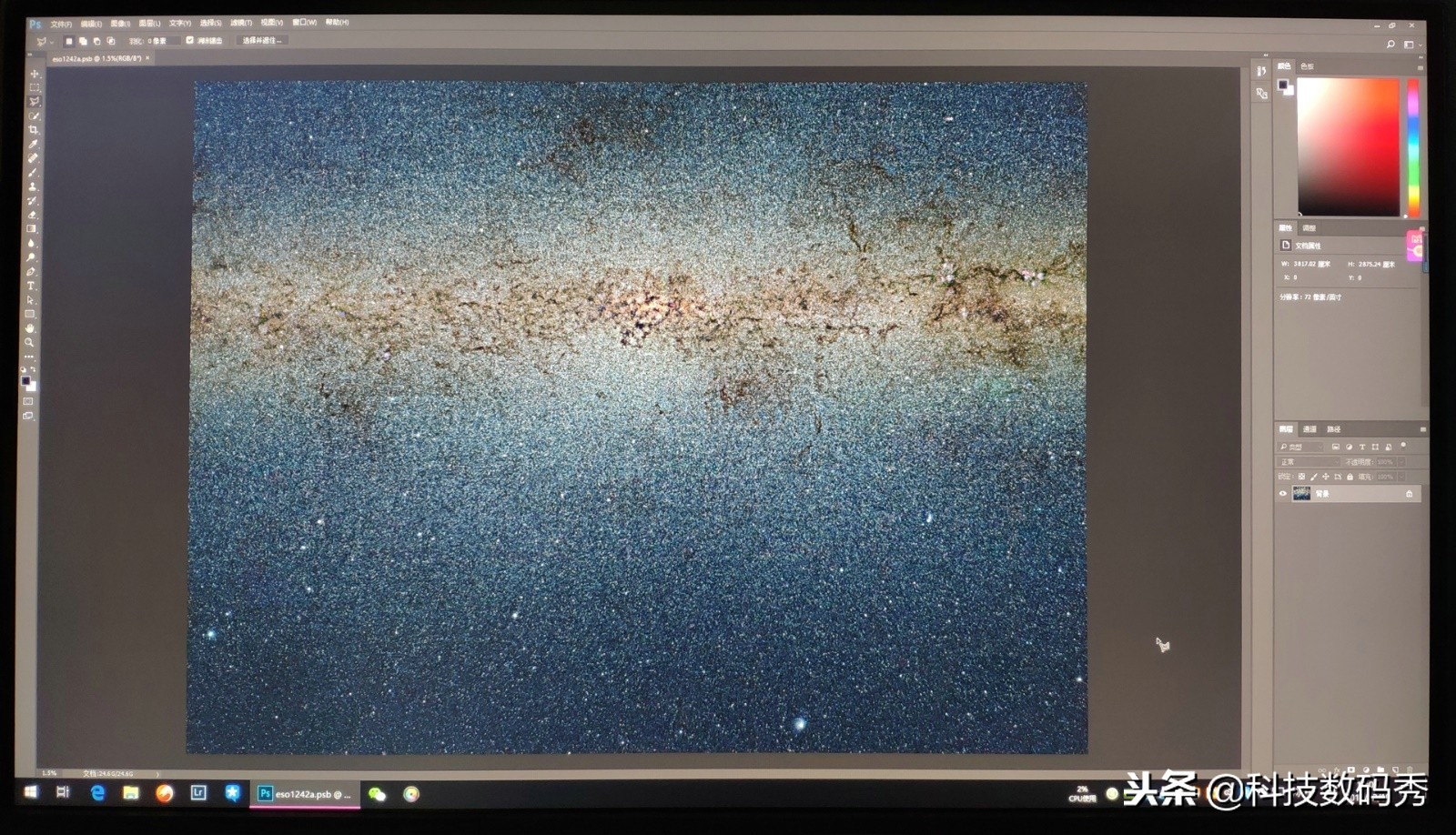Toggle Quick Mask mode in toolbox
The width and height of the screenshot is (1456, 835).
[28, 401]
